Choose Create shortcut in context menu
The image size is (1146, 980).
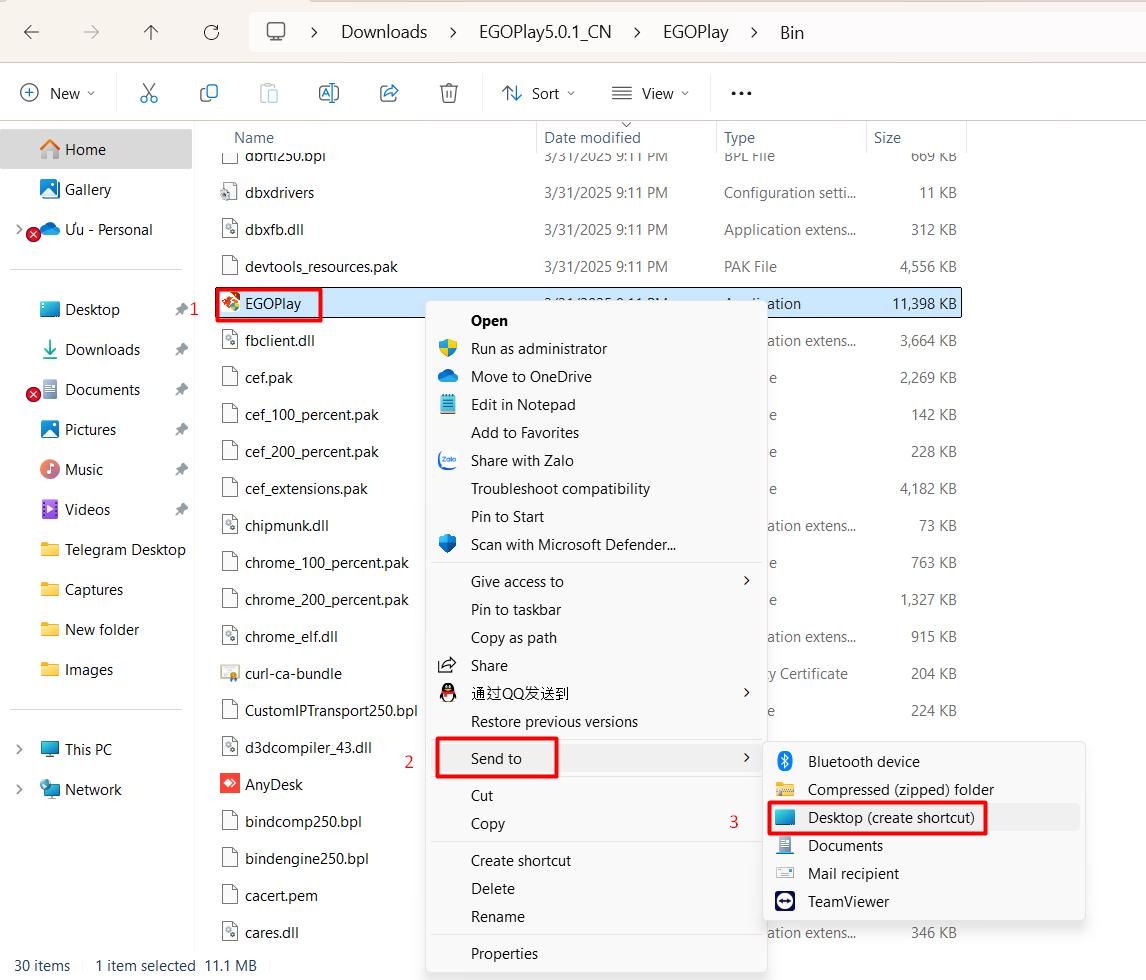coord(596,861)
